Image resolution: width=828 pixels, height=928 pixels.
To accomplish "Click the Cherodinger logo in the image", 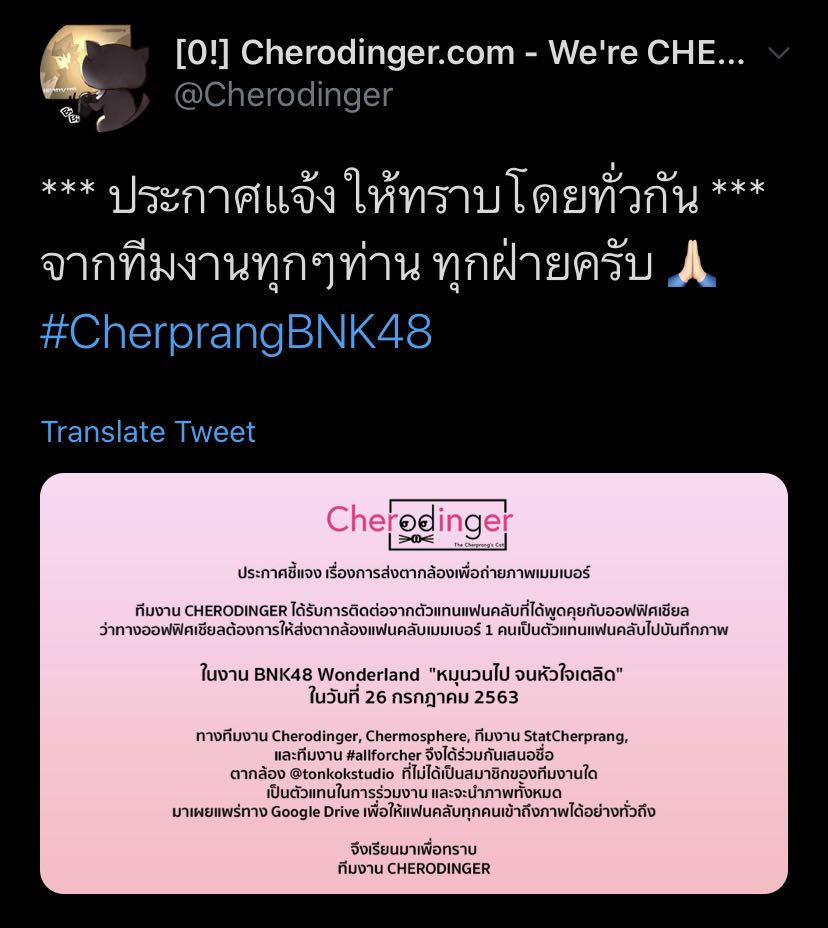I will coord(419,524).
